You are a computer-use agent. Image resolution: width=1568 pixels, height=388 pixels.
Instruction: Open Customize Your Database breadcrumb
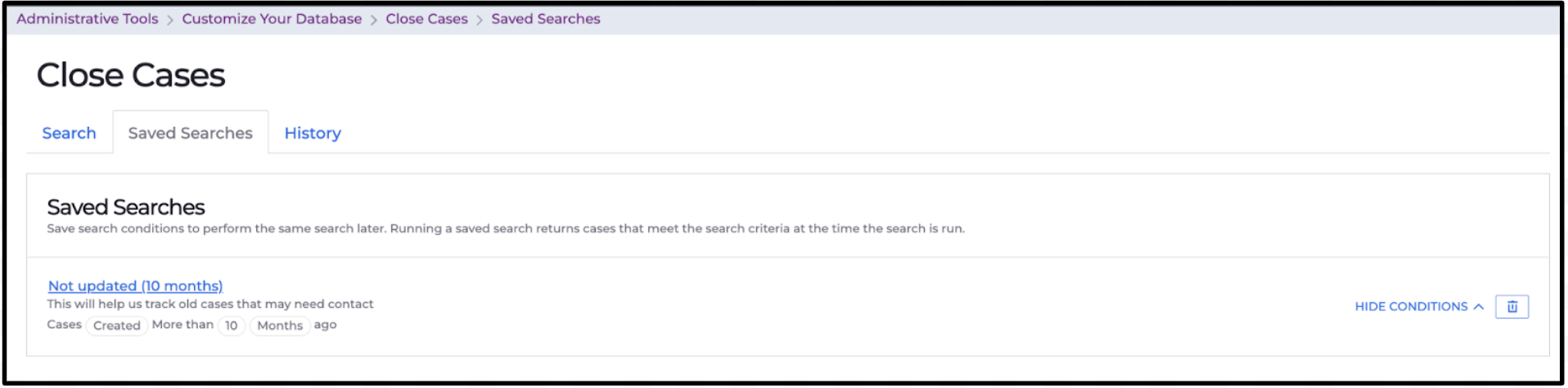click(x=272, y=19)
